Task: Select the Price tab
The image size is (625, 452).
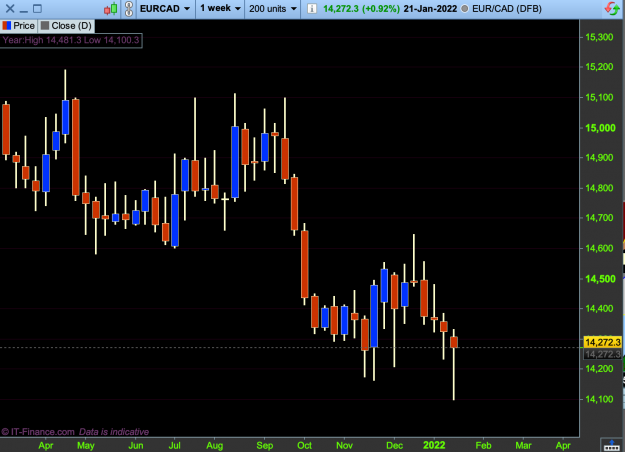Action: pyautogui.click(x=19, y=26)
